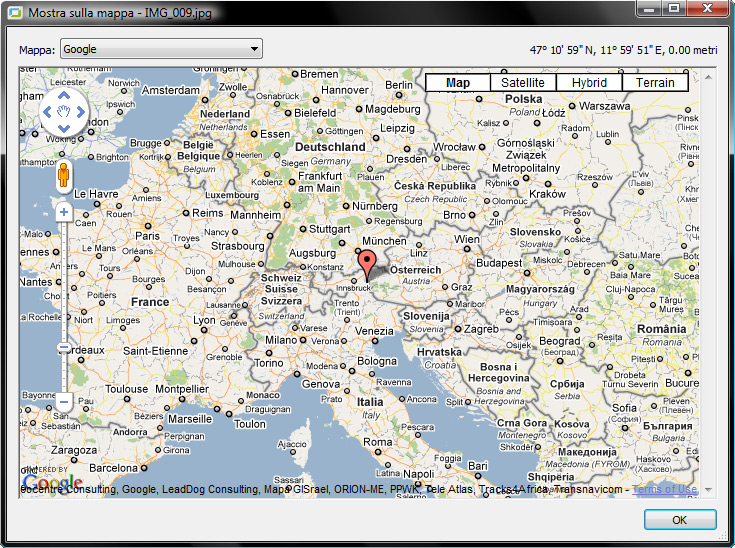Click the Milano city label
735x548 pixels.
[x=281, y=340]
